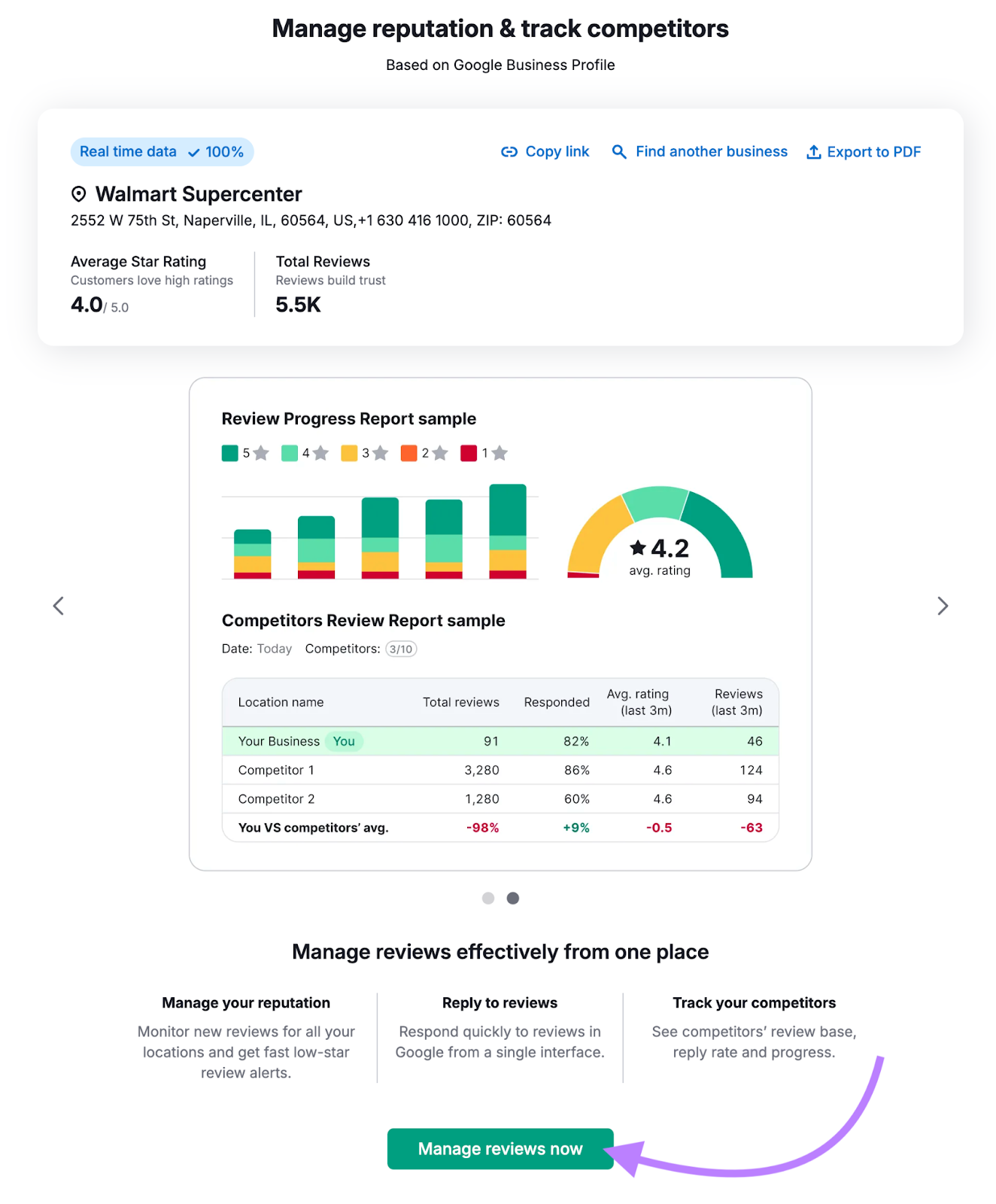This screenshot has width=996, height=1204.
Task: Open the Competitors 3/10 counter
Action: click(401, 649)
